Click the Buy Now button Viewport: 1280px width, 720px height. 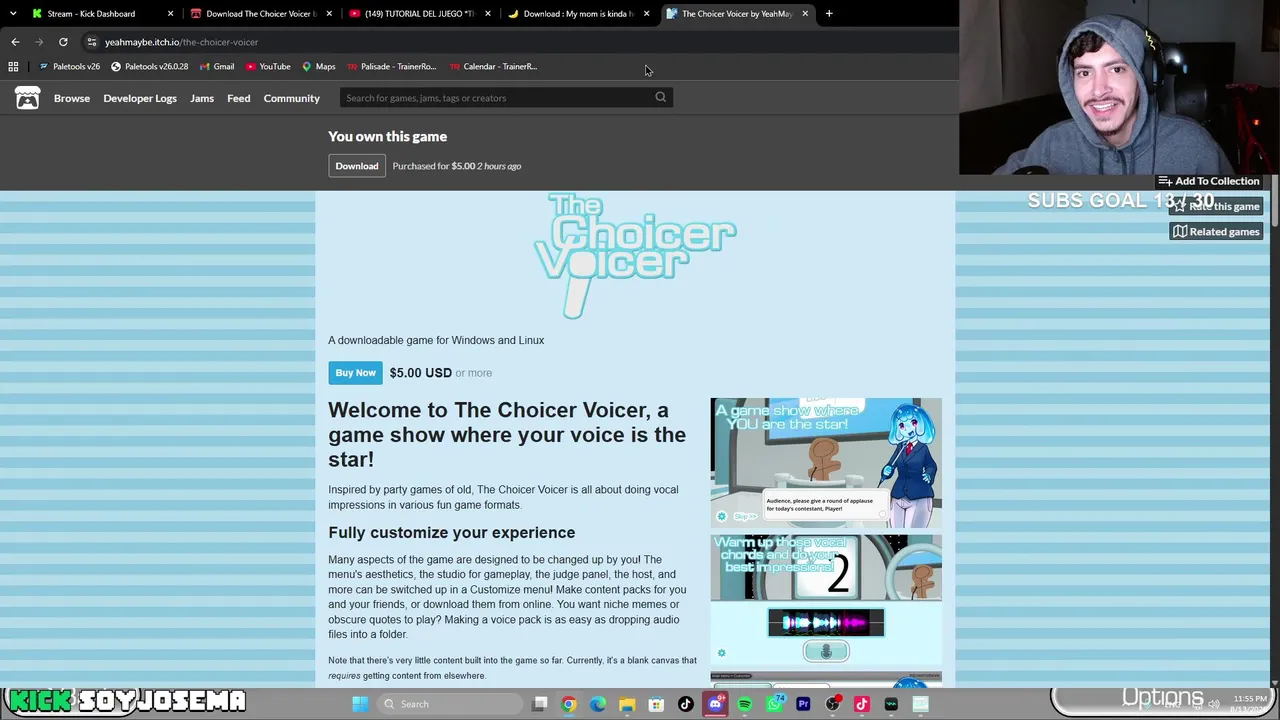[355, 373]
